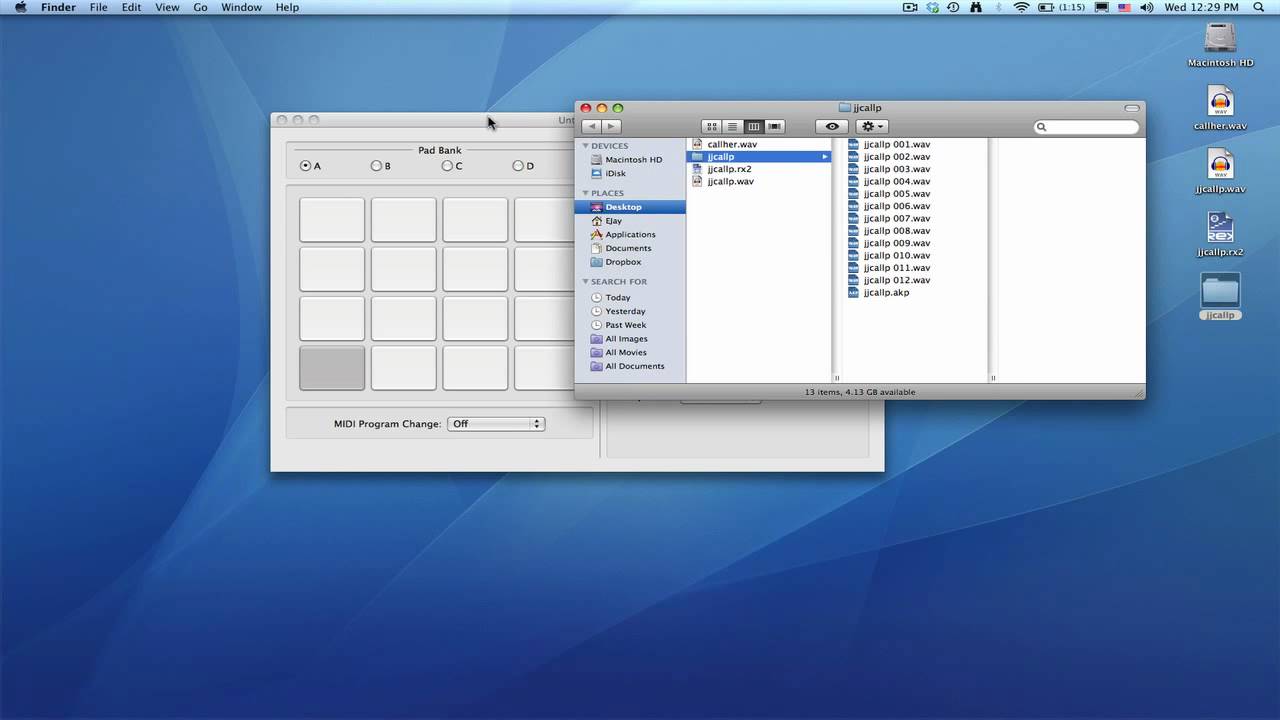1280x720 pixels.
Task: Open the Apple menu
Action: tap(20, 7)
